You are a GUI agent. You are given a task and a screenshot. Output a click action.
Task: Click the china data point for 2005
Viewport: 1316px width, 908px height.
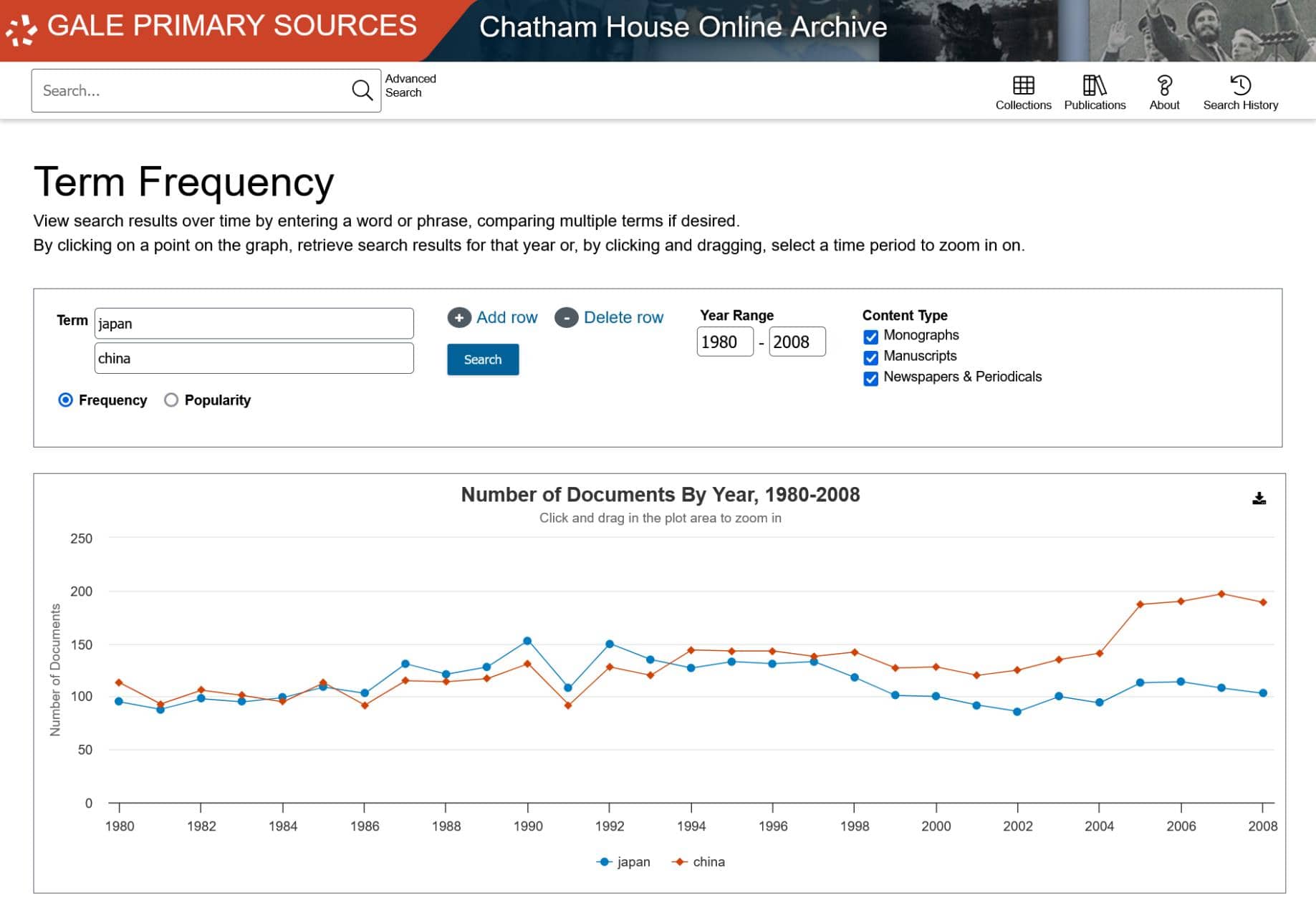point(1140,604)
